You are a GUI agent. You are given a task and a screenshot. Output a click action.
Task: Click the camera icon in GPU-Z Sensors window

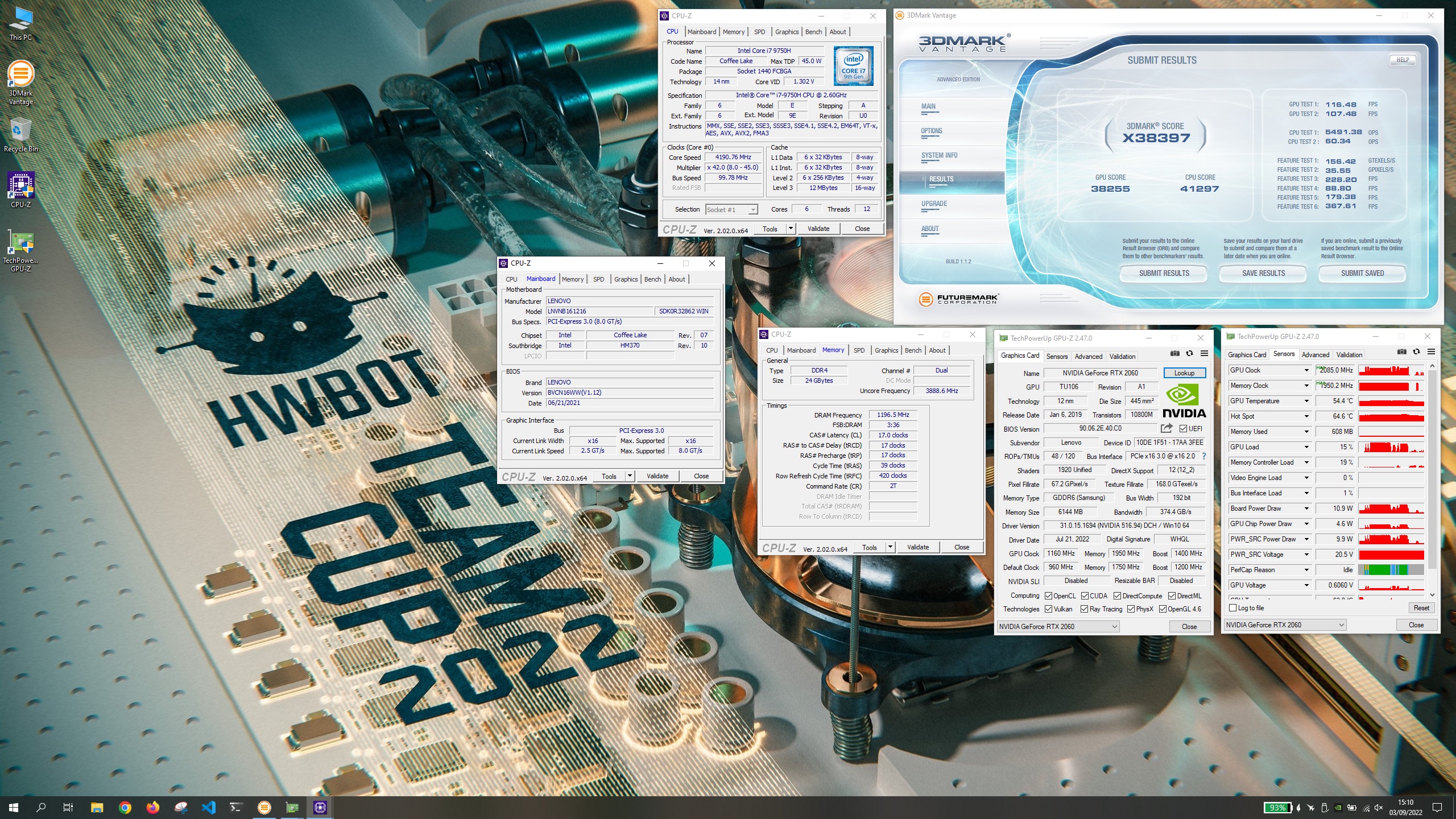coord(1402,352)
